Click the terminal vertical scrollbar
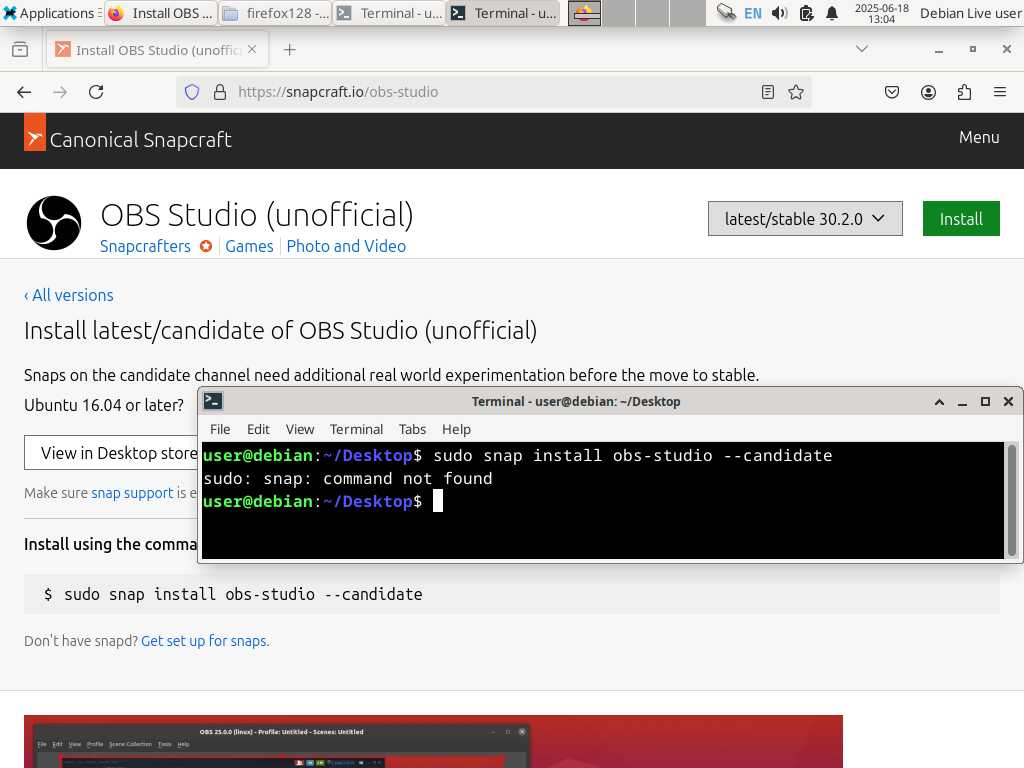1024x768 pixels. click(x=1012, y=500)
